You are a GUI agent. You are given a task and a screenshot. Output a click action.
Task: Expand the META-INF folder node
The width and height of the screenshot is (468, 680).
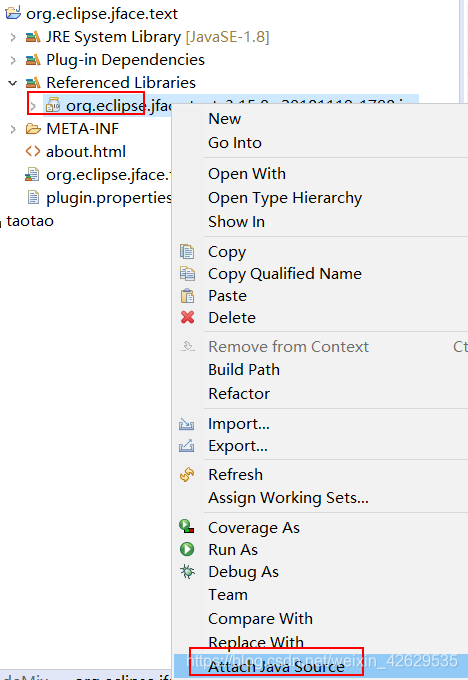13,129
